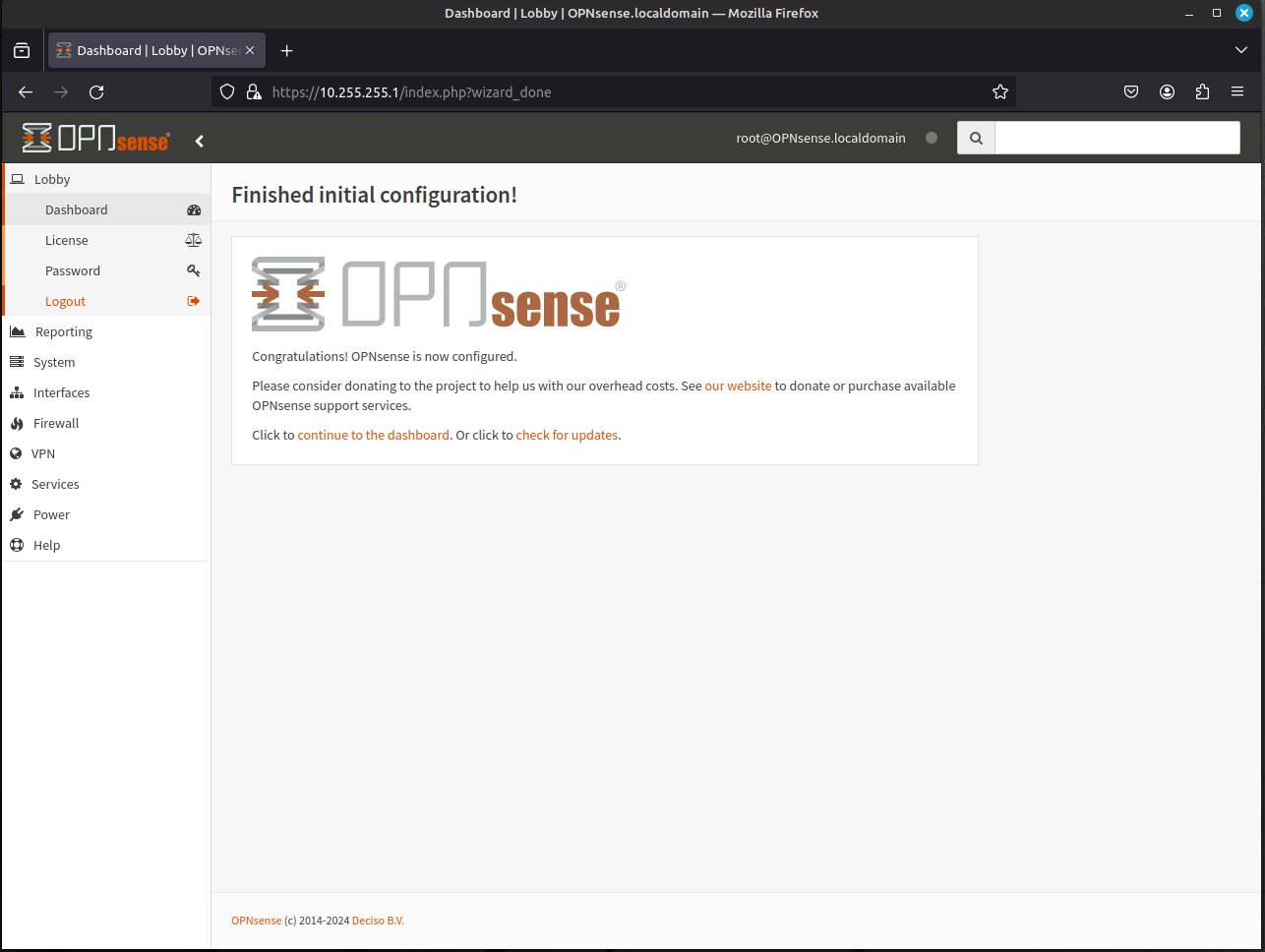
Task: Click the OPNsense logo in header
Action: [x=96, y=138]
